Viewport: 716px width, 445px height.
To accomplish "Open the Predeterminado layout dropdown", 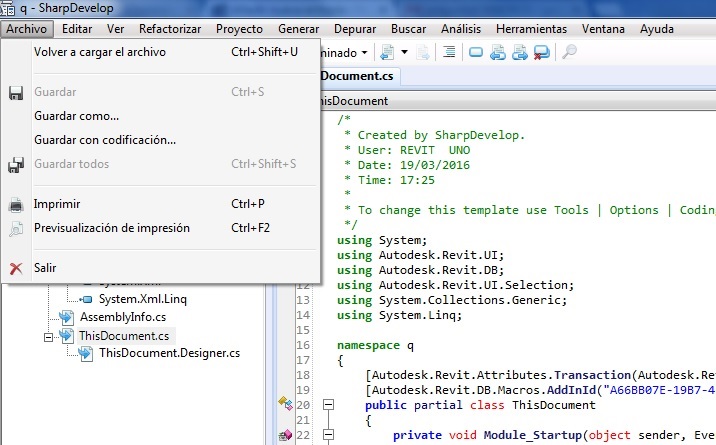I will click(364, 52).
